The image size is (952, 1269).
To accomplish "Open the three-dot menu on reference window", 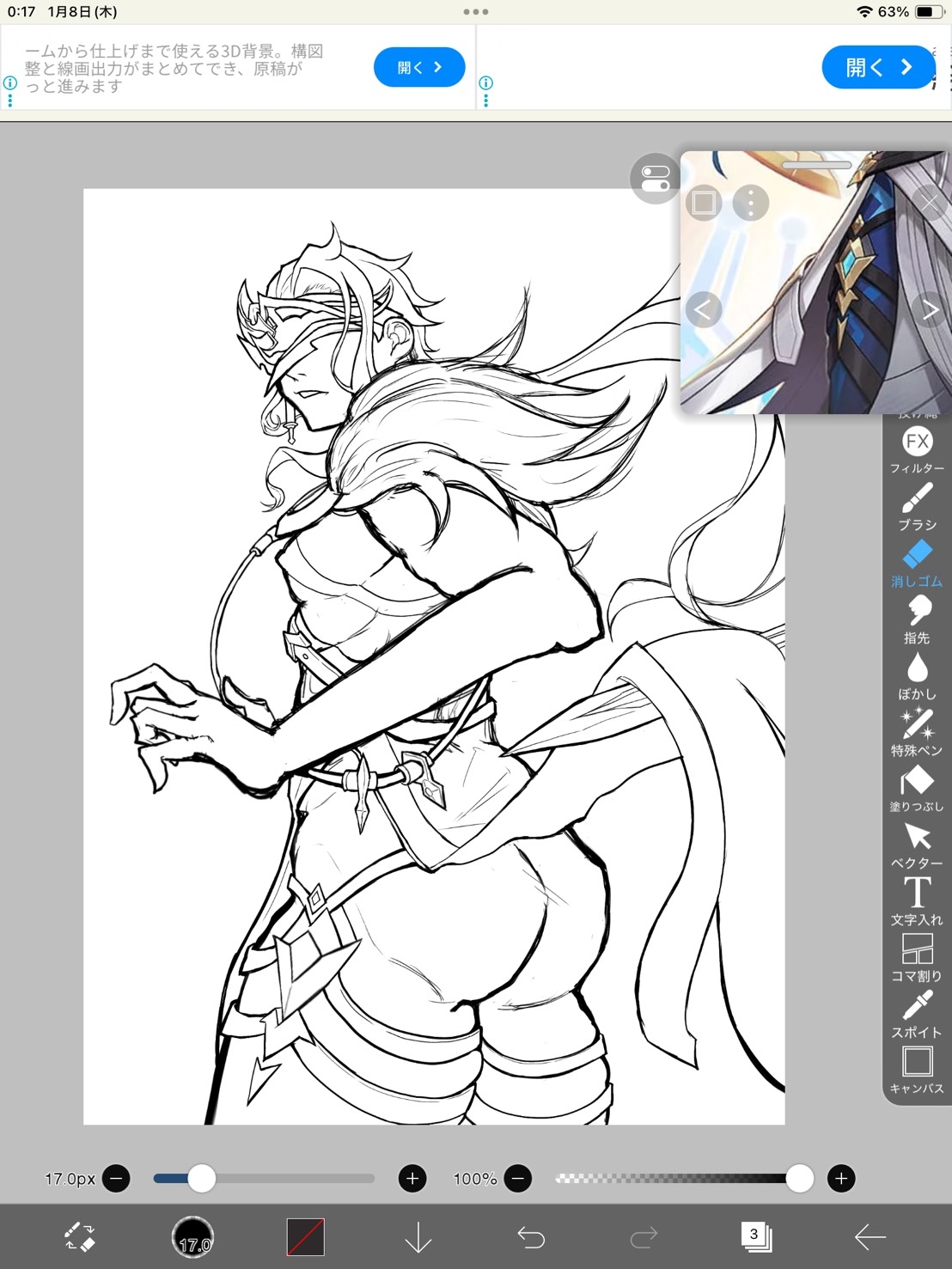I will [751, 203].
